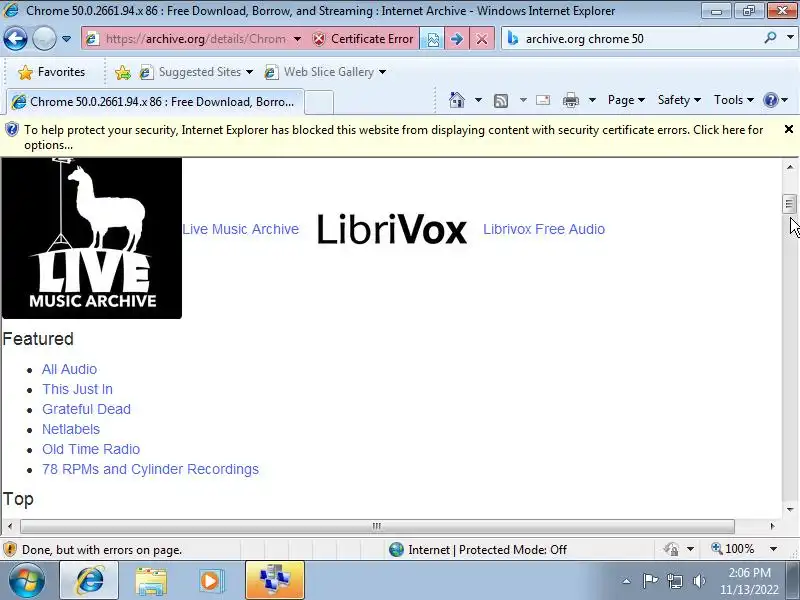This screenshot has height=600, width=800.
Task: Click the 100% zoom level button
Action: [x=733, y=549]
